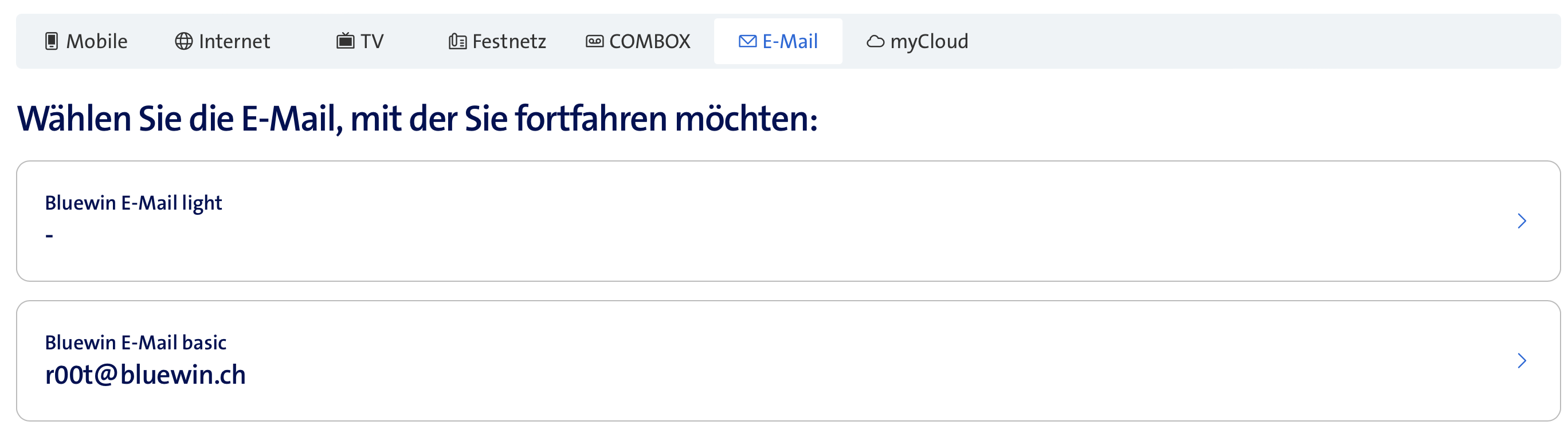This screenshot has width=1568, height=433.
Task: Click the mobile phone icon
Action: tap(52, 41)
